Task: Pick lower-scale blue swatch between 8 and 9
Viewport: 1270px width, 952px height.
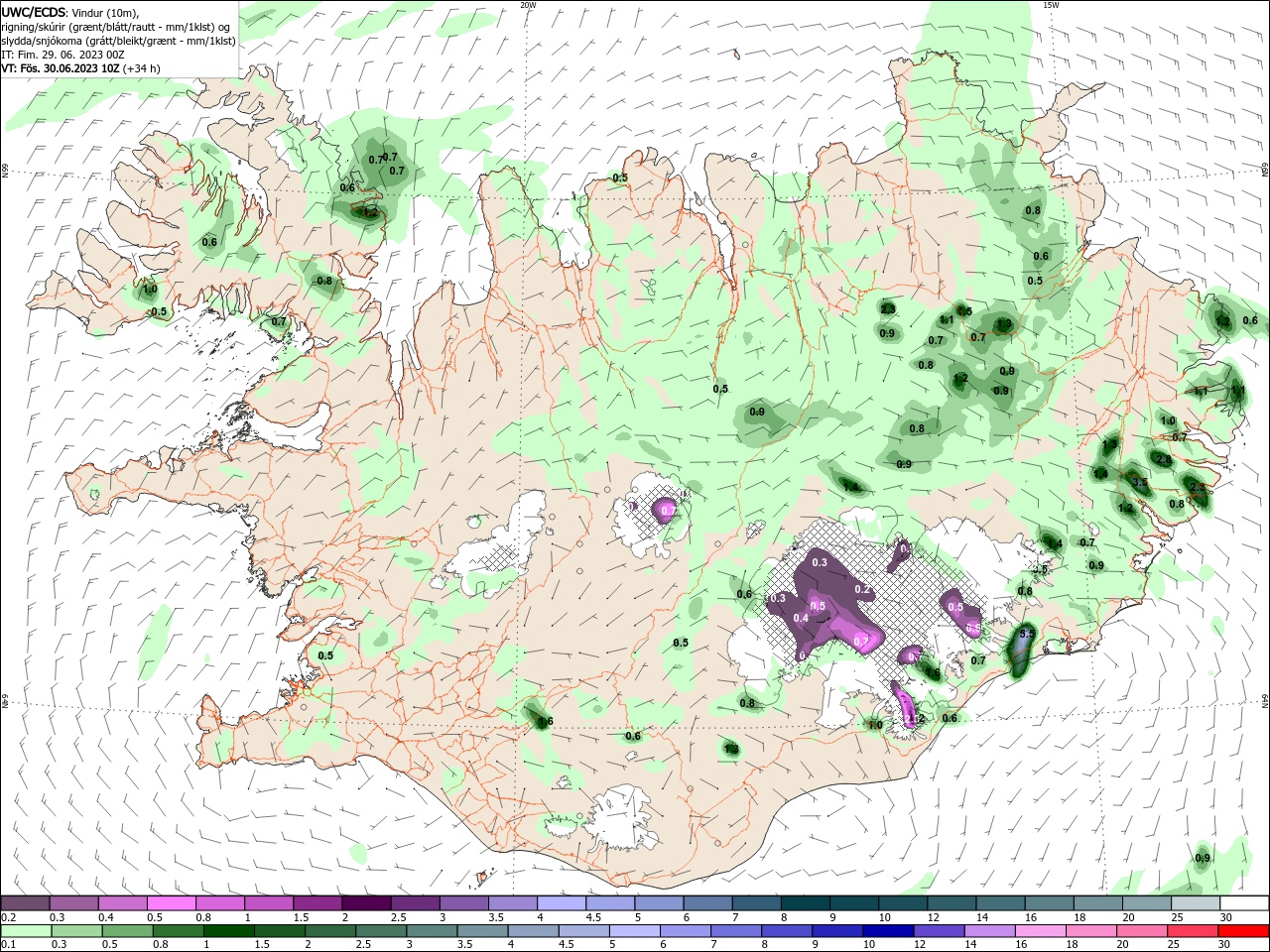Action: point(788,931)
